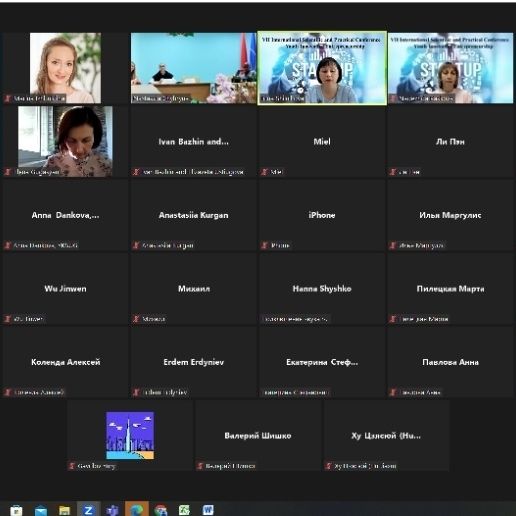This screenshot has width=516, height=516.
Task: Select the Erdem Erdyniev participant tile
Action: coord(194,362)
